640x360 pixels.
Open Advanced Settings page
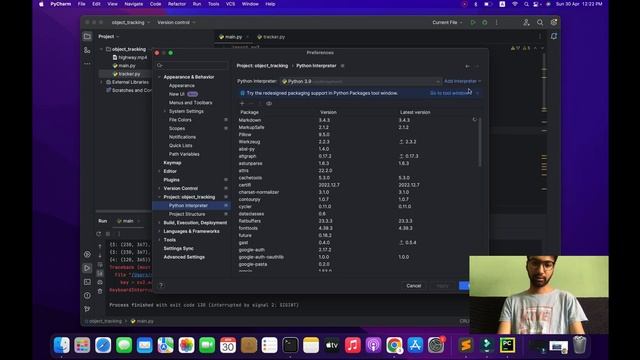[x=184, y=257]
